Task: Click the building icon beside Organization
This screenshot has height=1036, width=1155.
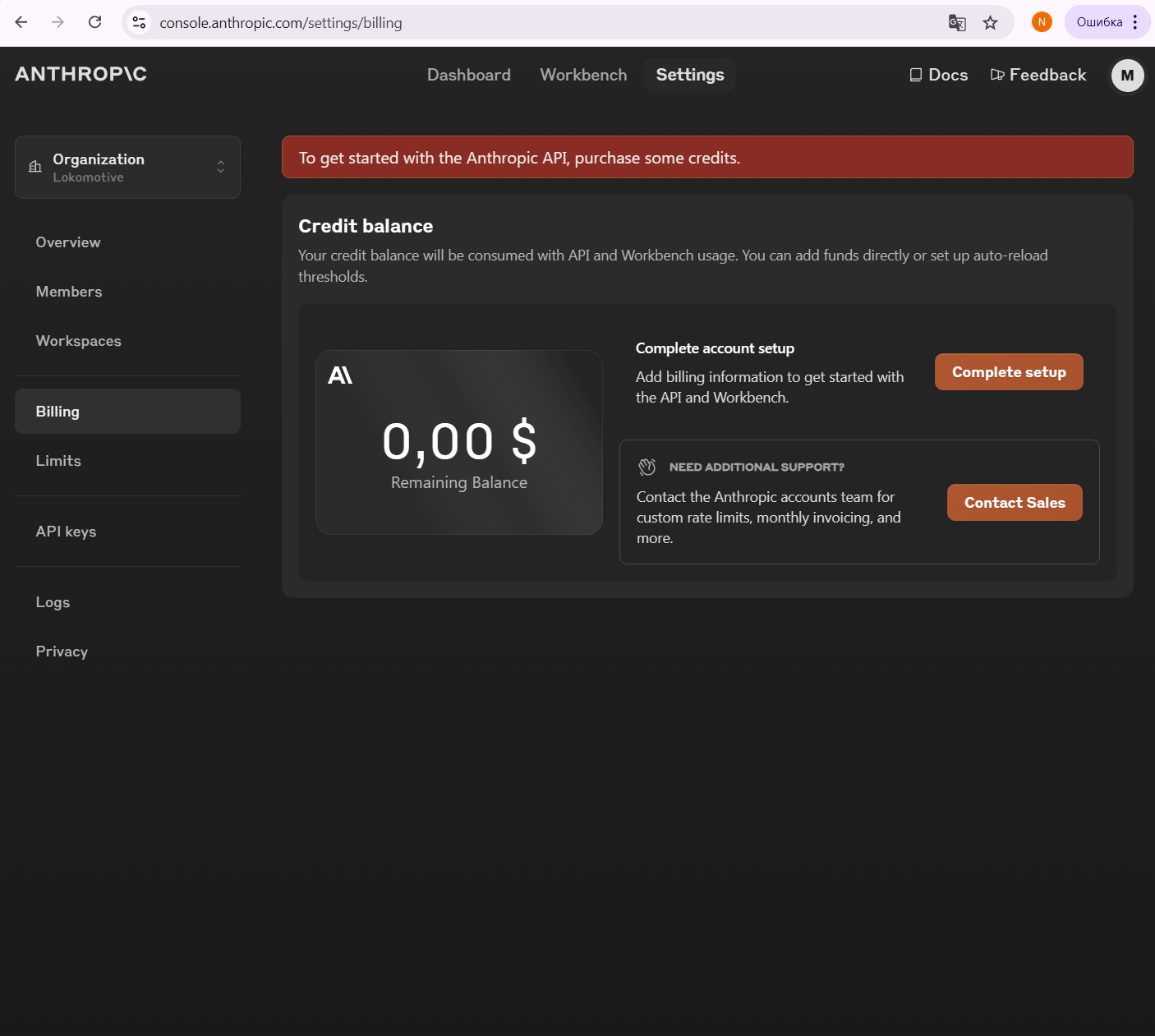Action: point(35,167)
